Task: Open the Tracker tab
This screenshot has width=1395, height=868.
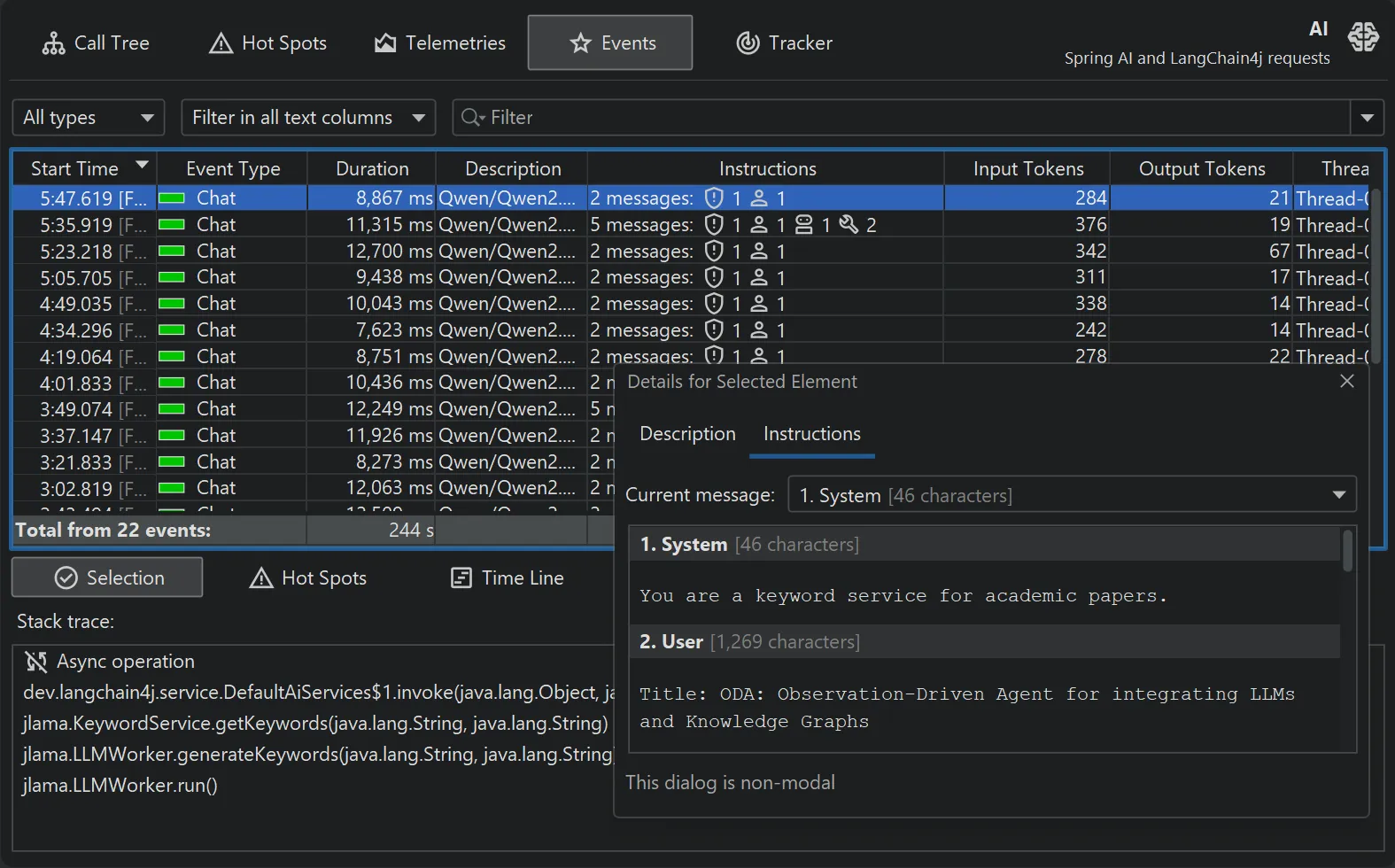Action: (x=784, y=43)
